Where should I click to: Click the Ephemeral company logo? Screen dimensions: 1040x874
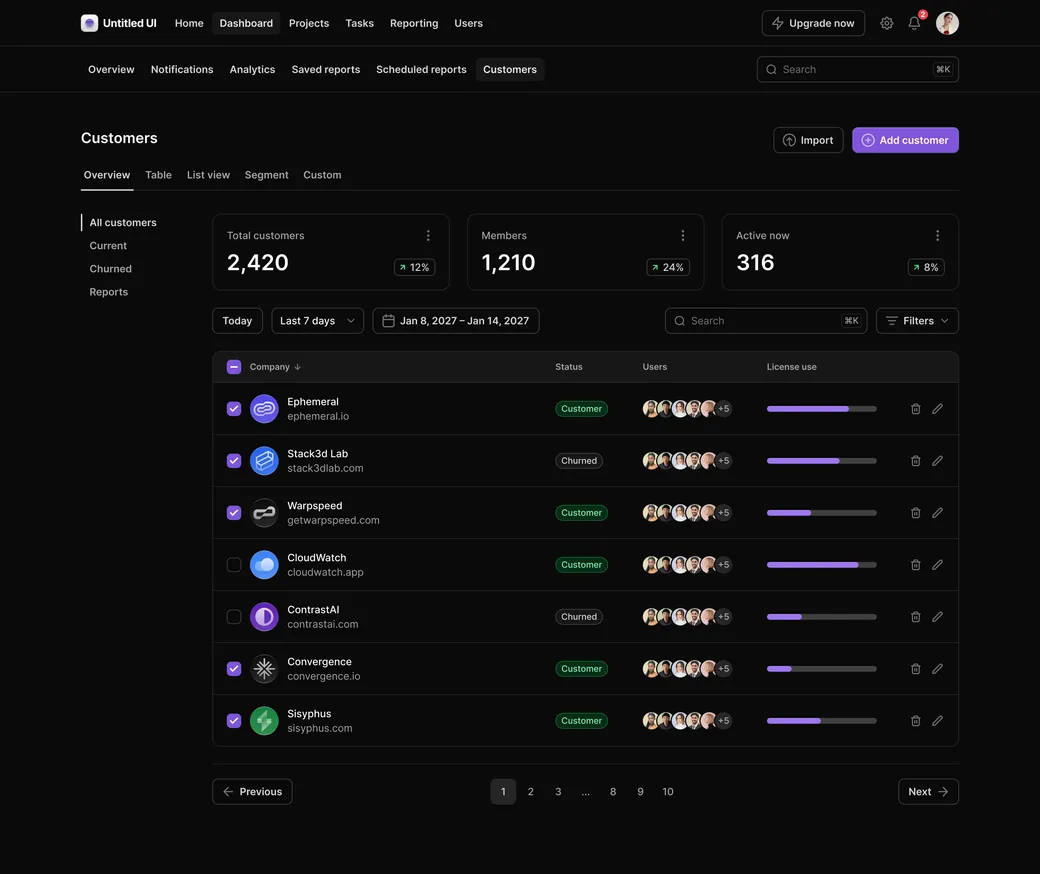click(x=264, y=408)
